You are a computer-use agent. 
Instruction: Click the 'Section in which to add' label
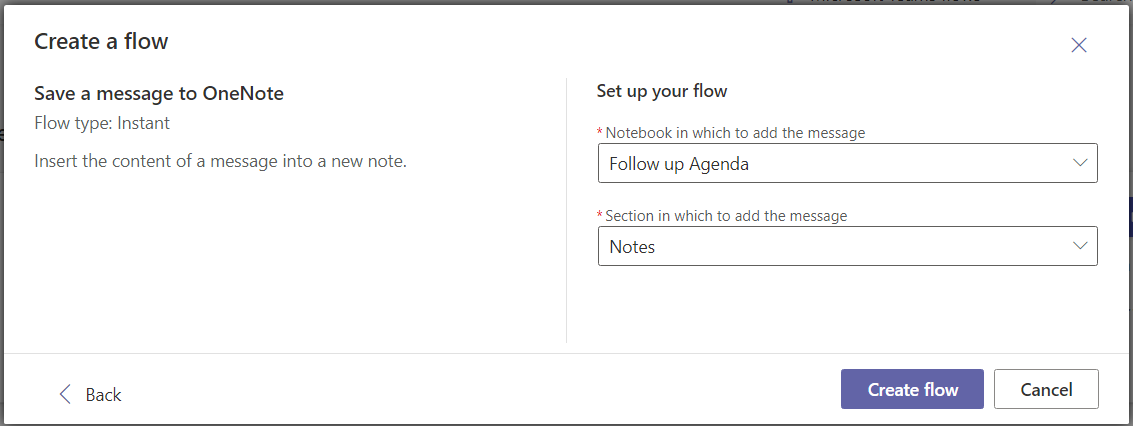point(726,215)
